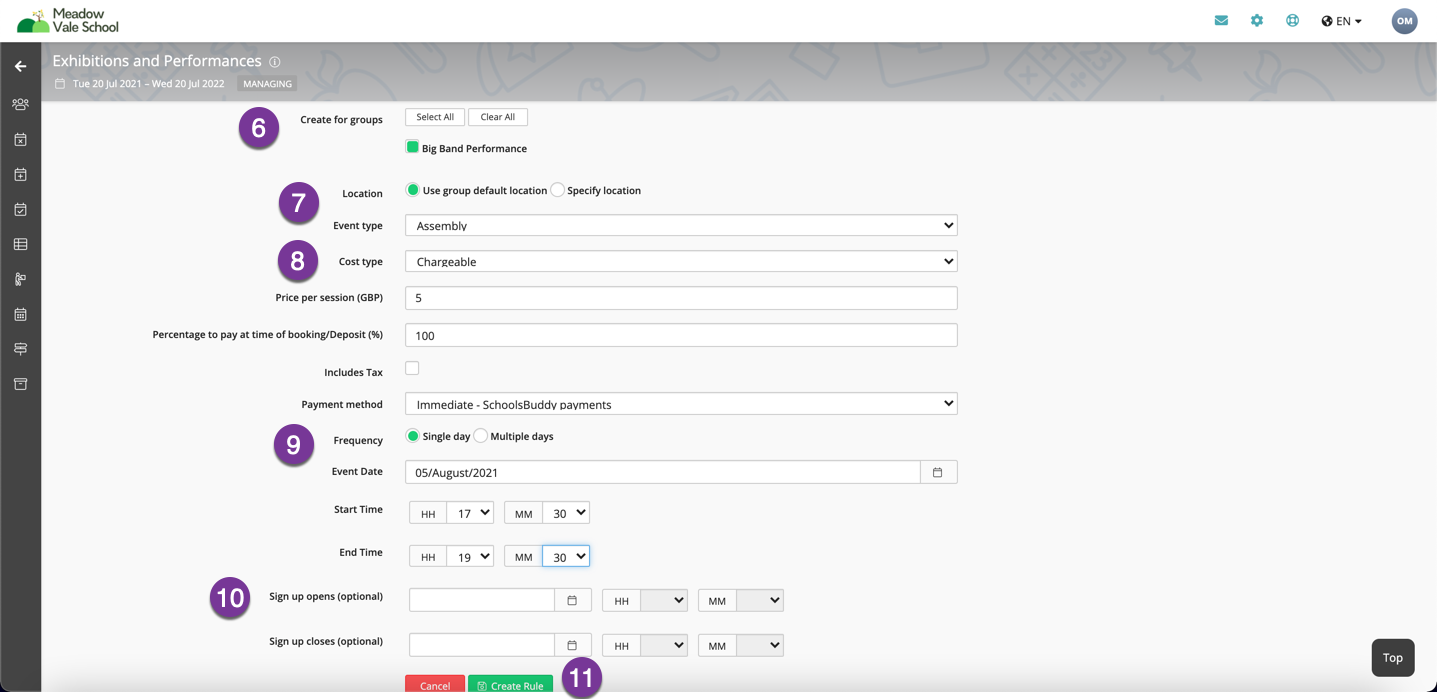Image resolution: width=1437 pixels, height=699 pixels.
Task: Open the Sign up closes calendar picker
Action: 572,645
